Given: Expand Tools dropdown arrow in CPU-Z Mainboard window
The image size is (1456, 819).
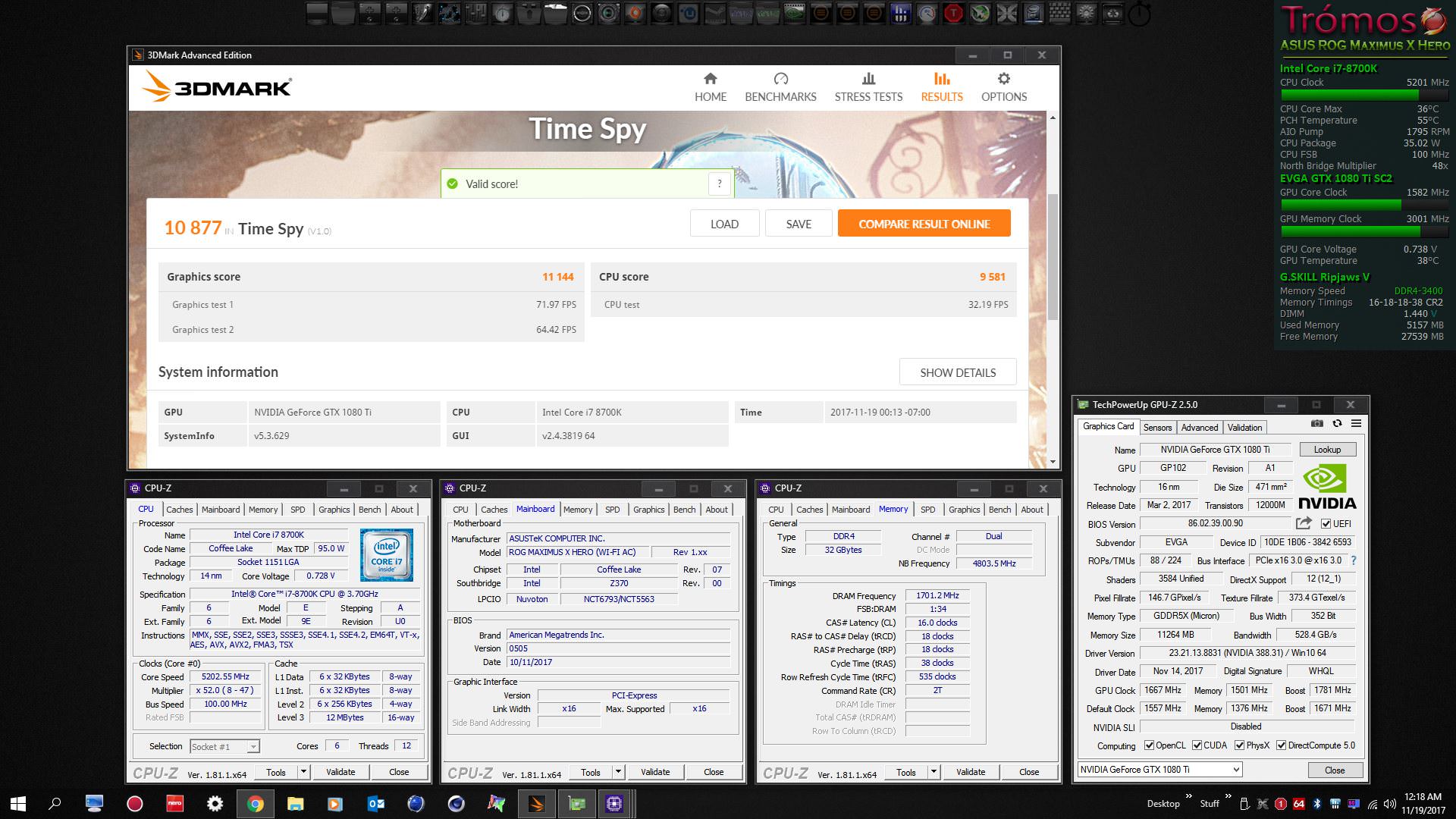Looking at the screenshot, I should coord(618,772).
